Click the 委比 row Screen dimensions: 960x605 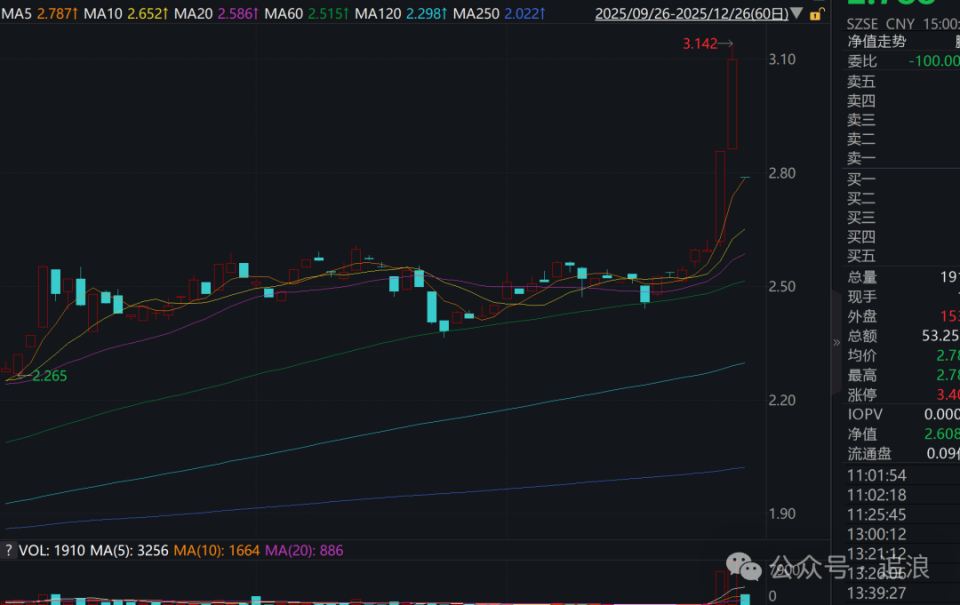903,61
